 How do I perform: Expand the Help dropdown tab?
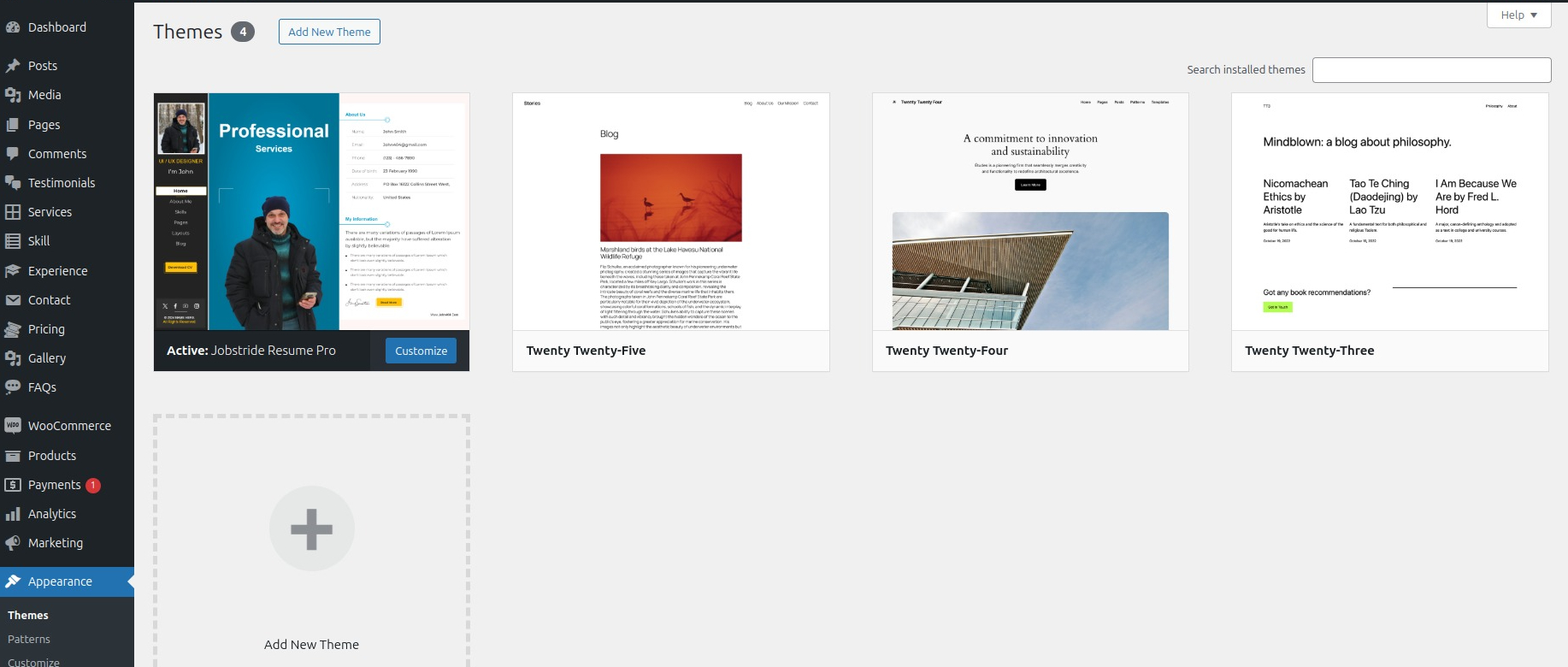point(1518,15)
